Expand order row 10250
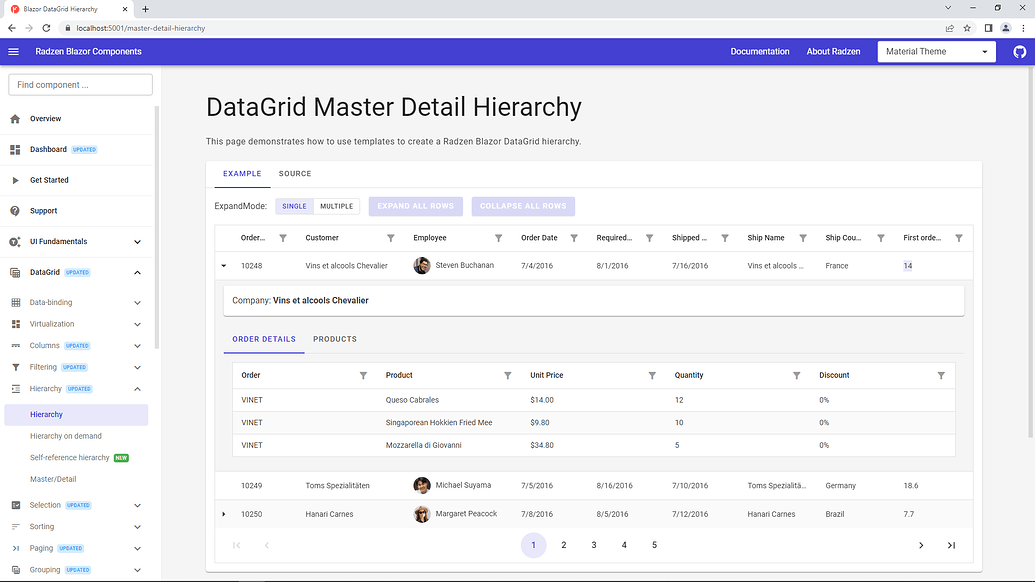This screenshot has height=582, width=1035. click(224, 514)
